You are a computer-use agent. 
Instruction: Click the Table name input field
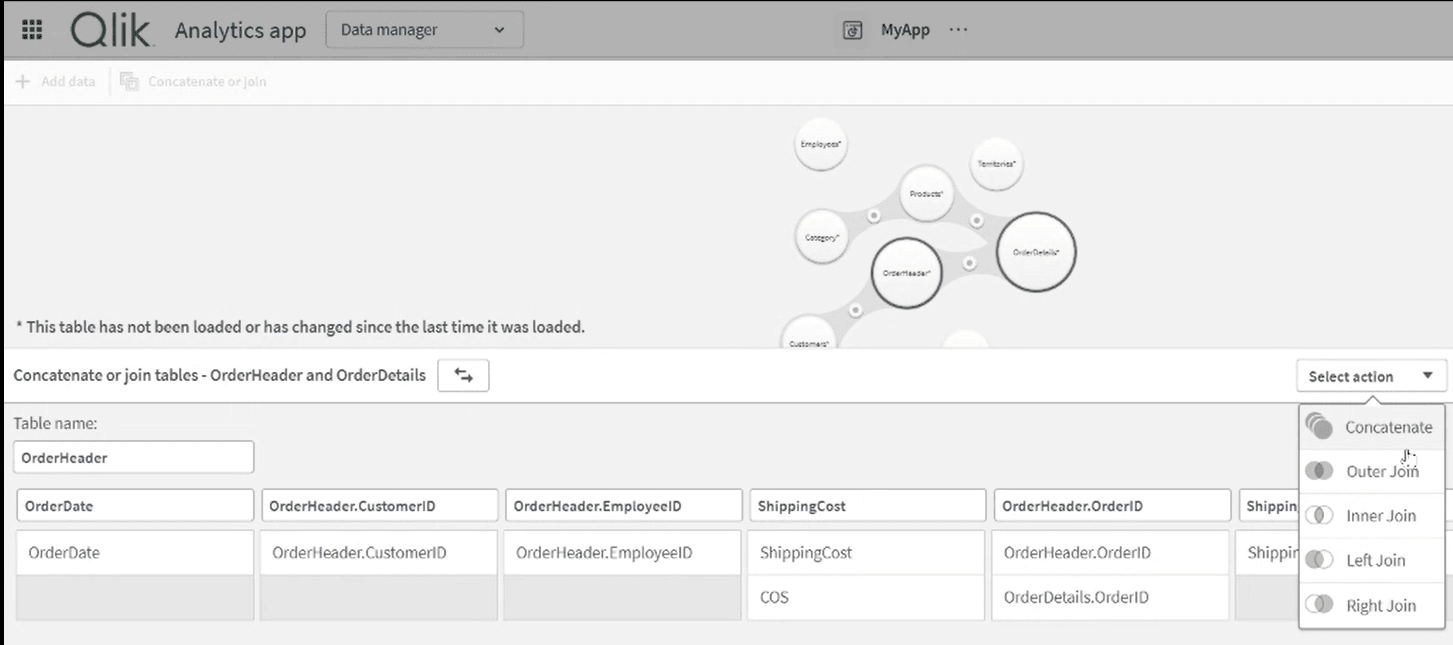pos(133,456)
